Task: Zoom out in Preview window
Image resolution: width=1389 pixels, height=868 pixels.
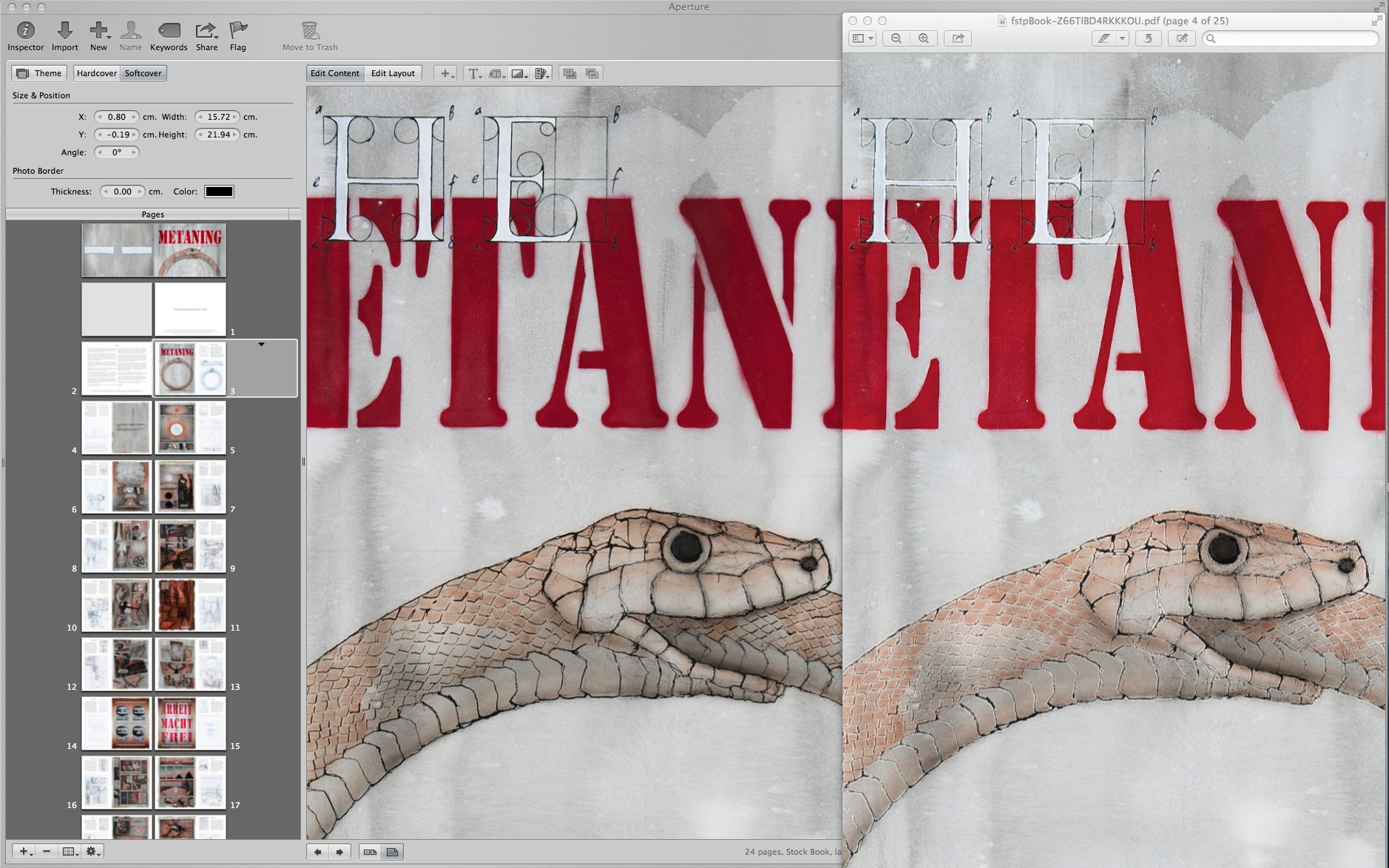Action: pos(896,38)
